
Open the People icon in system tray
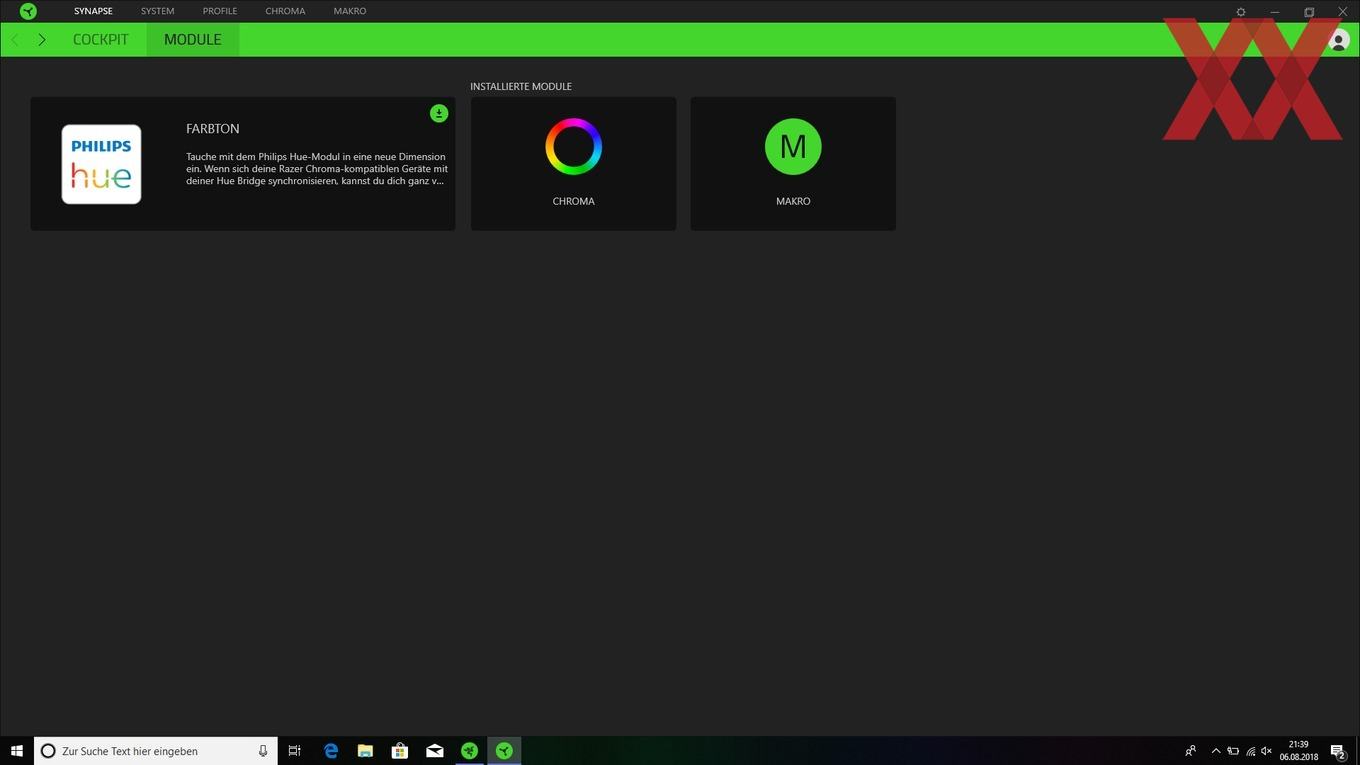pyautogui.click(x=1190, y=751)
